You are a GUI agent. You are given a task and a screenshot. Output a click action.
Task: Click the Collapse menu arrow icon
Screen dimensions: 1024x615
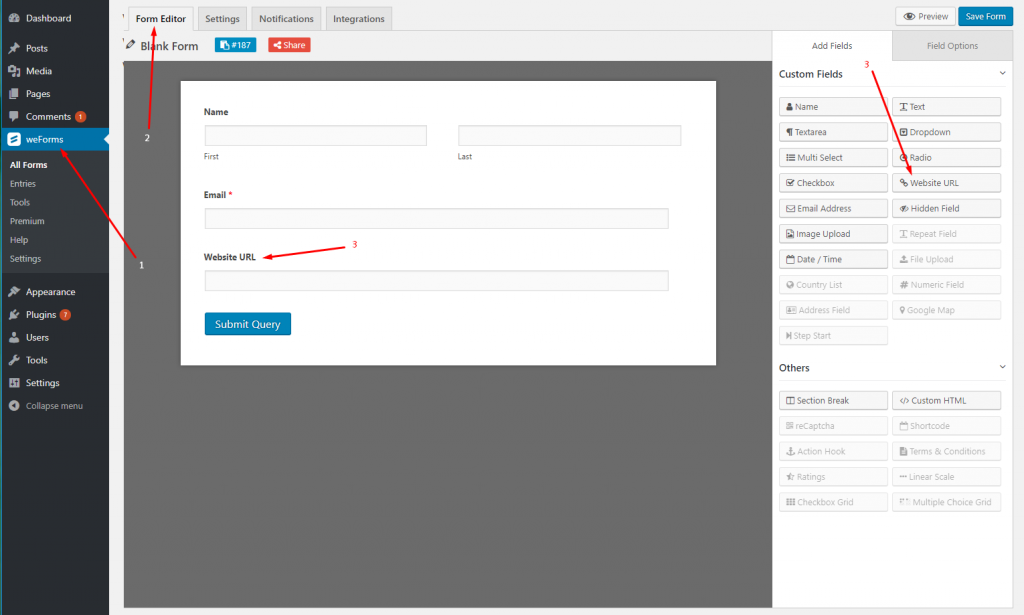click(14, 406)
